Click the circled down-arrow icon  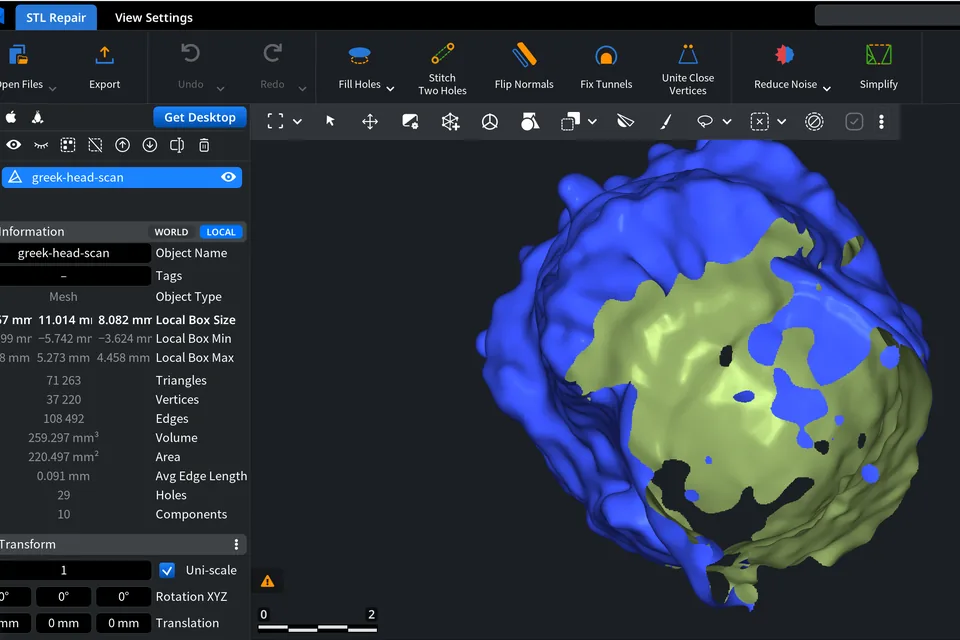click(150, 145)
